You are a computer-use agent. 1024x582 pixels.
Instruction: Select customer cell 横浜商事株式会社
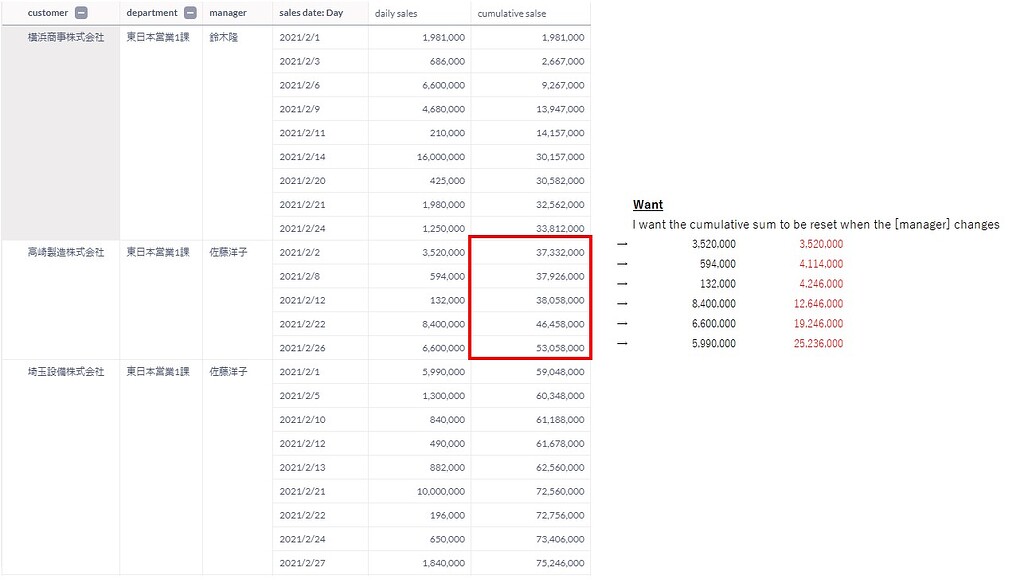click(66, 37)
